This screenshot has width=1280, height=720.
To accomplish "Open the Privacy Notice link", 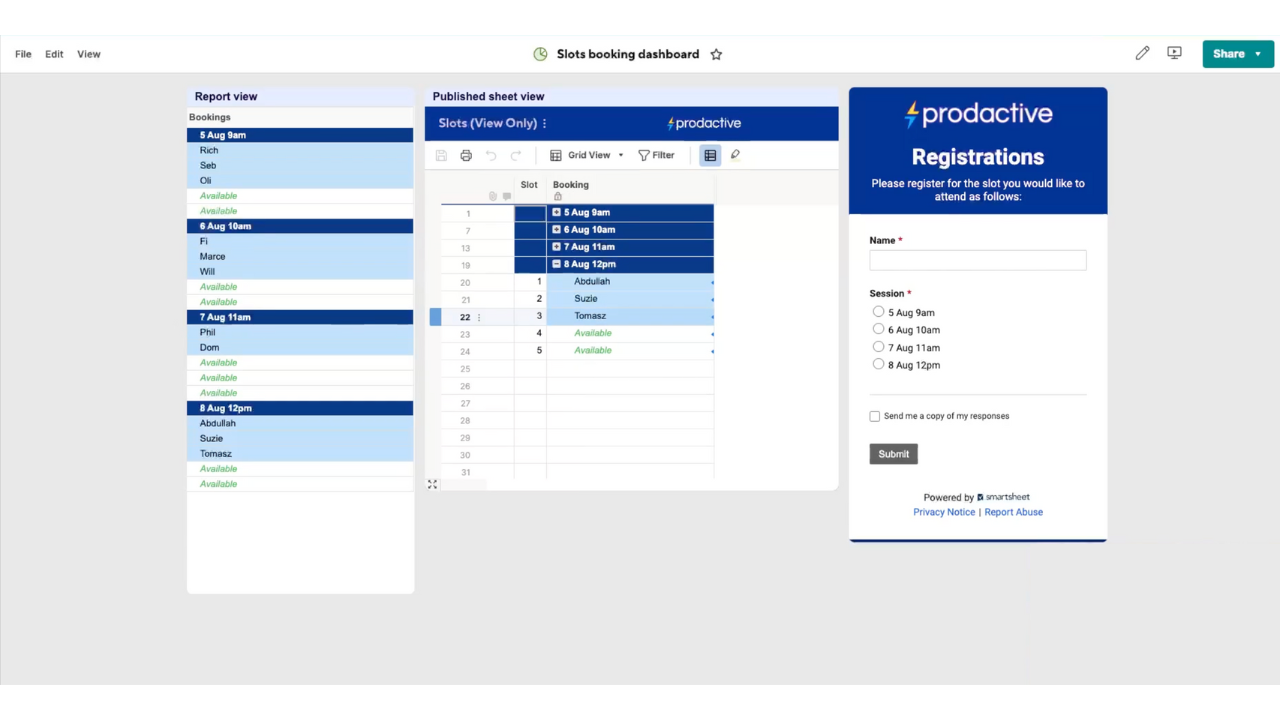I will pos(943,512).
